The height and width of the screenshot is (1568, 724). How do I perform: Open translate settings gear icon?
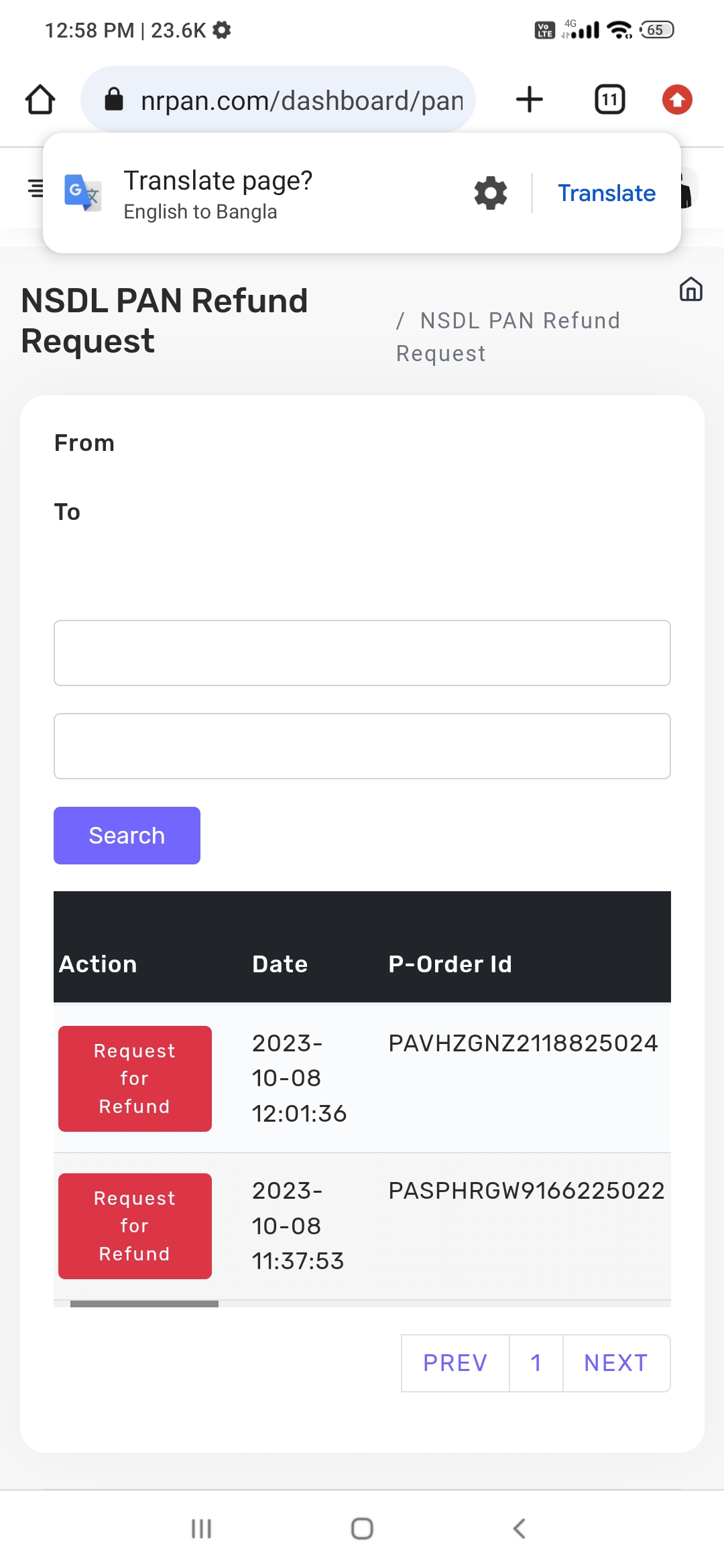pos(491,193)
